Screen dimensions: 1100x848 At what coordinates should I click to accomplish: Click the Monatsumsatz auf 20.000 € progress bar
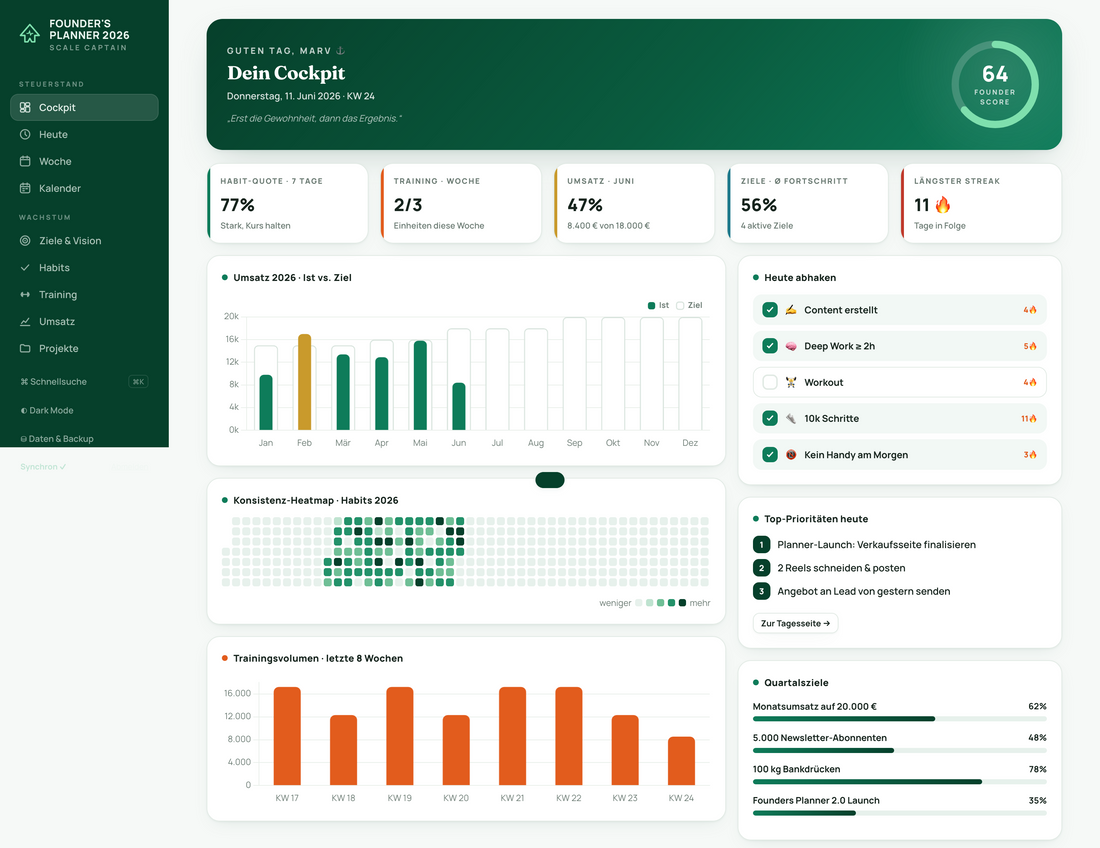[899, 719]
